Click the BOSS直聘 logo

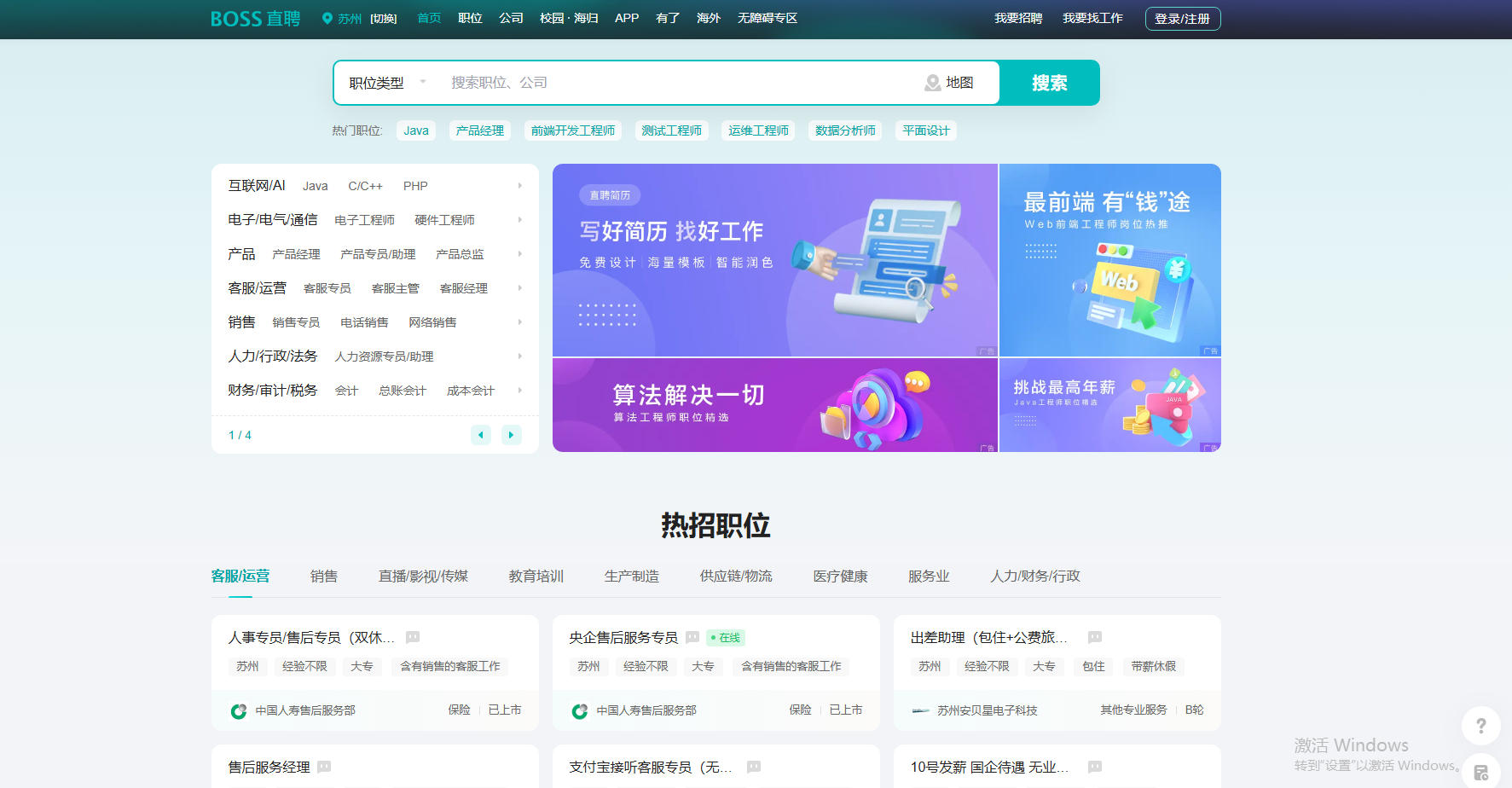[x=255, y=19]
